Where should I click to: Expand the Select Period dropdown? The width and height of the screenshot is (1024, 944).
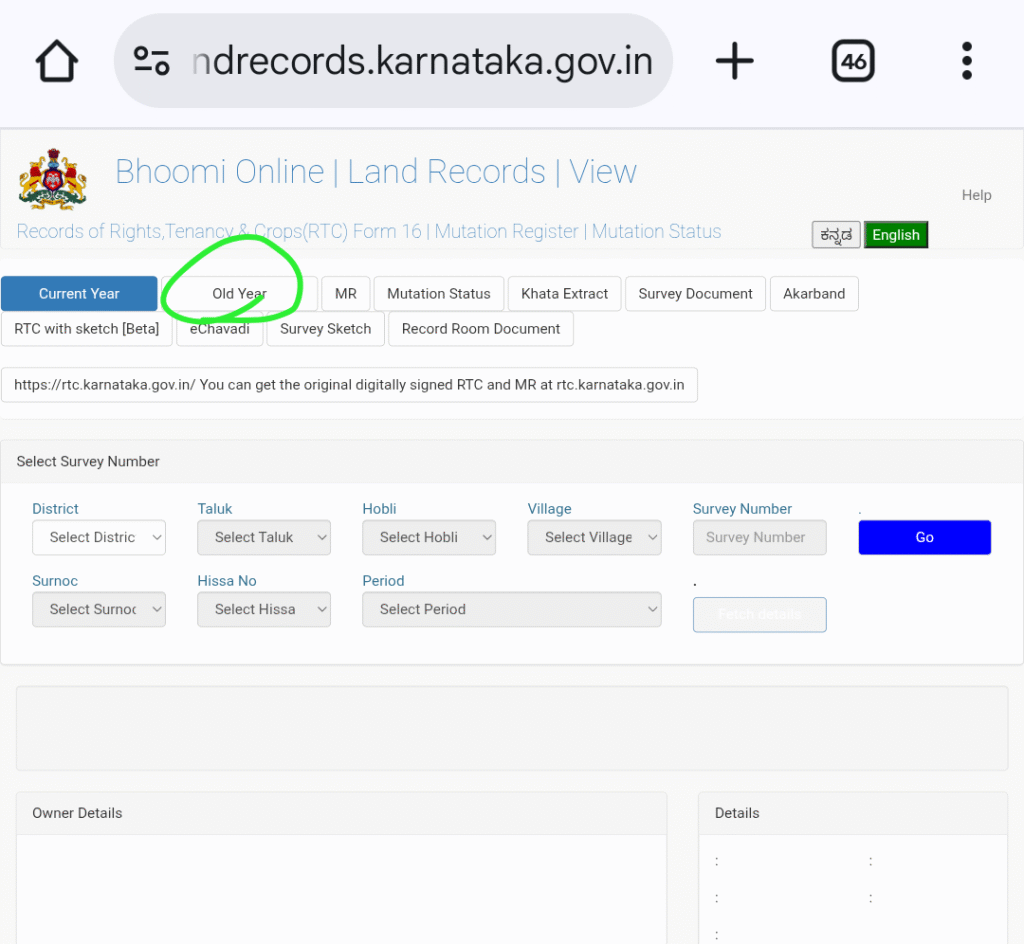tap(511, 609)
